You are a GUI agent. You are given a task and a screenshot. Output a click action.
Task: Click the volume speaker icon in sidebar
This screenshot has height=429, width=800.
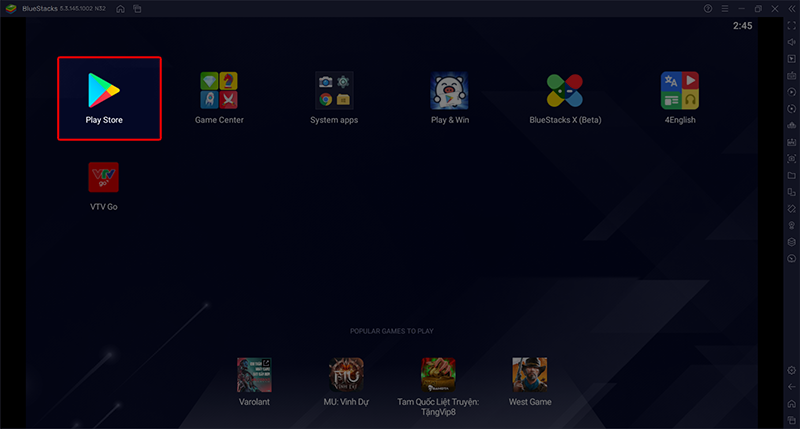792,42
